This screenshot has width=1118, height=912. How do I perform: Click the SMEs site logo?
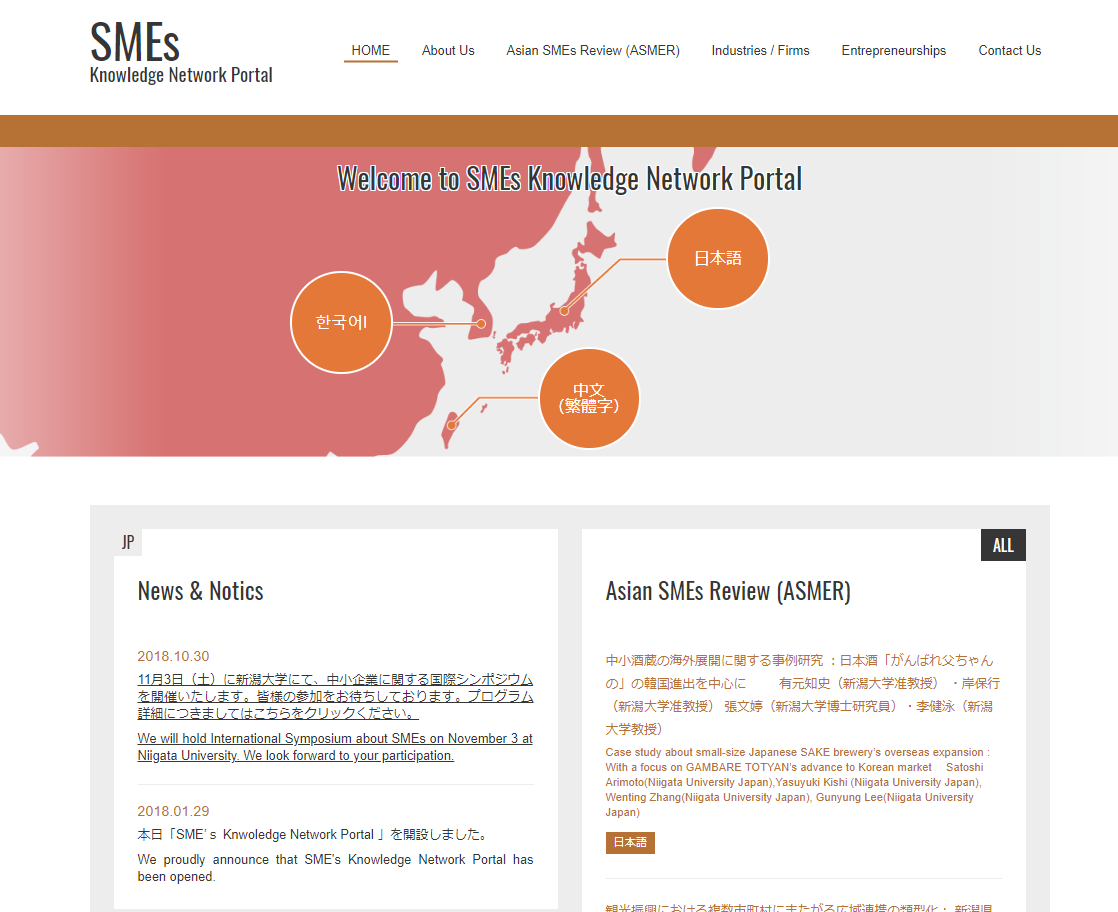181,54
